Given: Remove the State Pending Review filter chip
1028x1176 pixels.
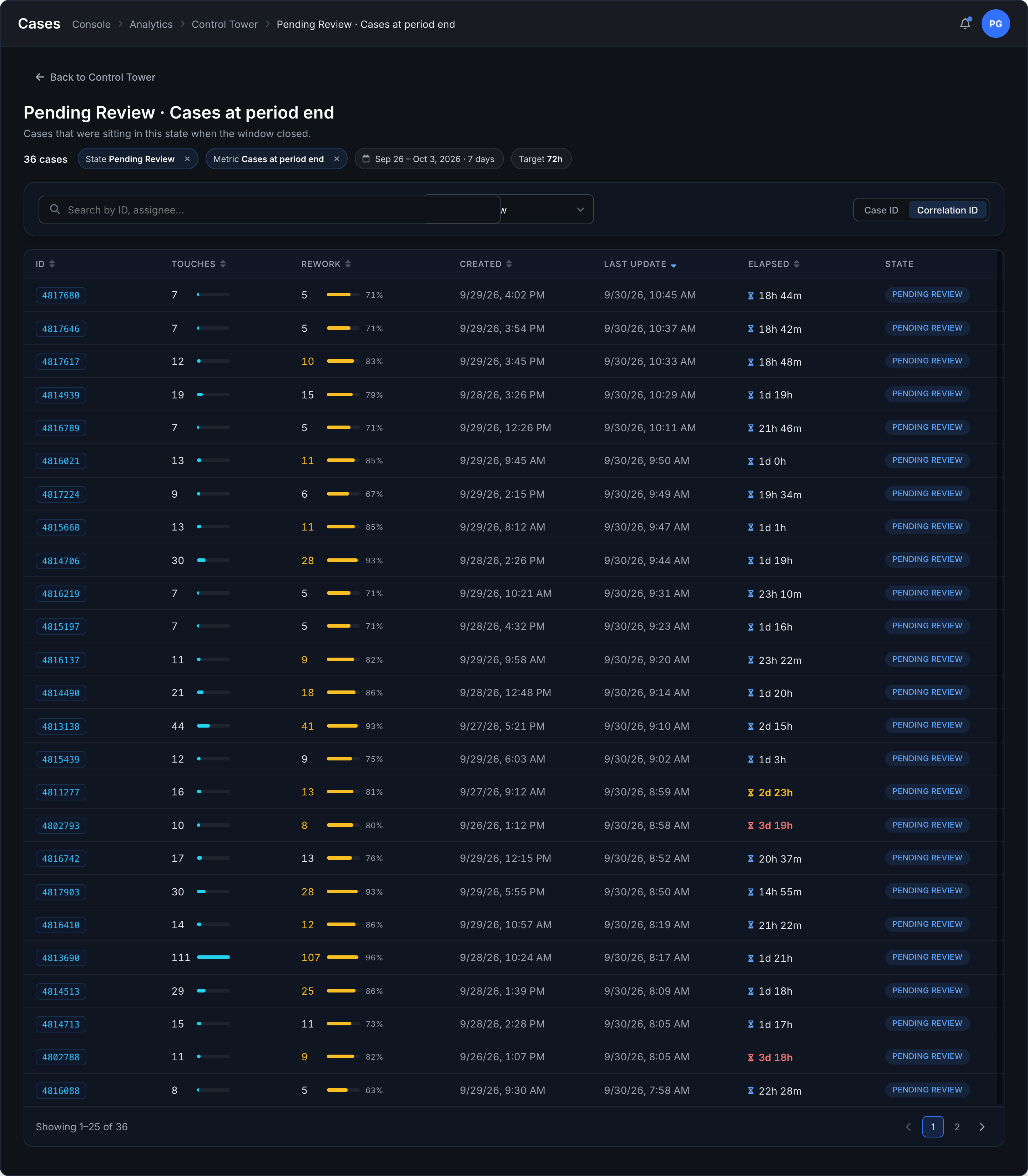Looking at the screenshot, I should click(187, 159).
